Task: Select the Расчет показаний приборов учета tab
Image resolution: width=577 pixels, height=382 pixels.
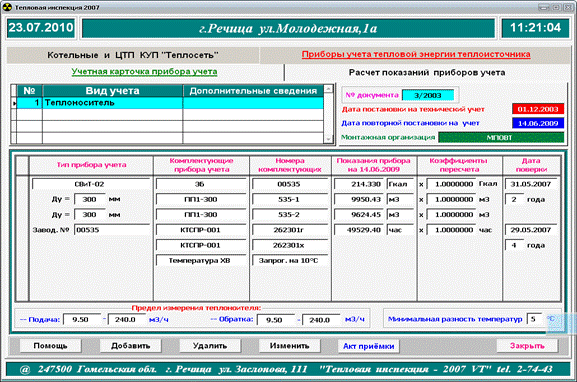Action: (427, 73)
